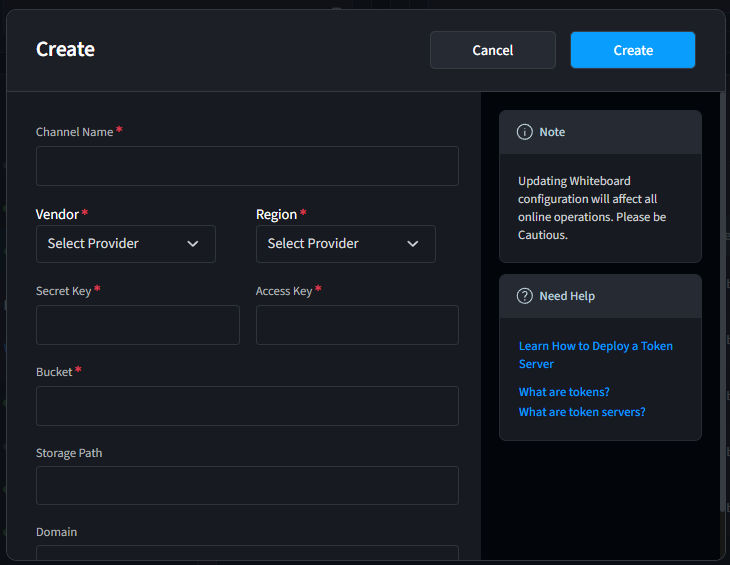Open the What are tokens? link
The height and width of the screenshot is (565, 730).
(564, 392)
